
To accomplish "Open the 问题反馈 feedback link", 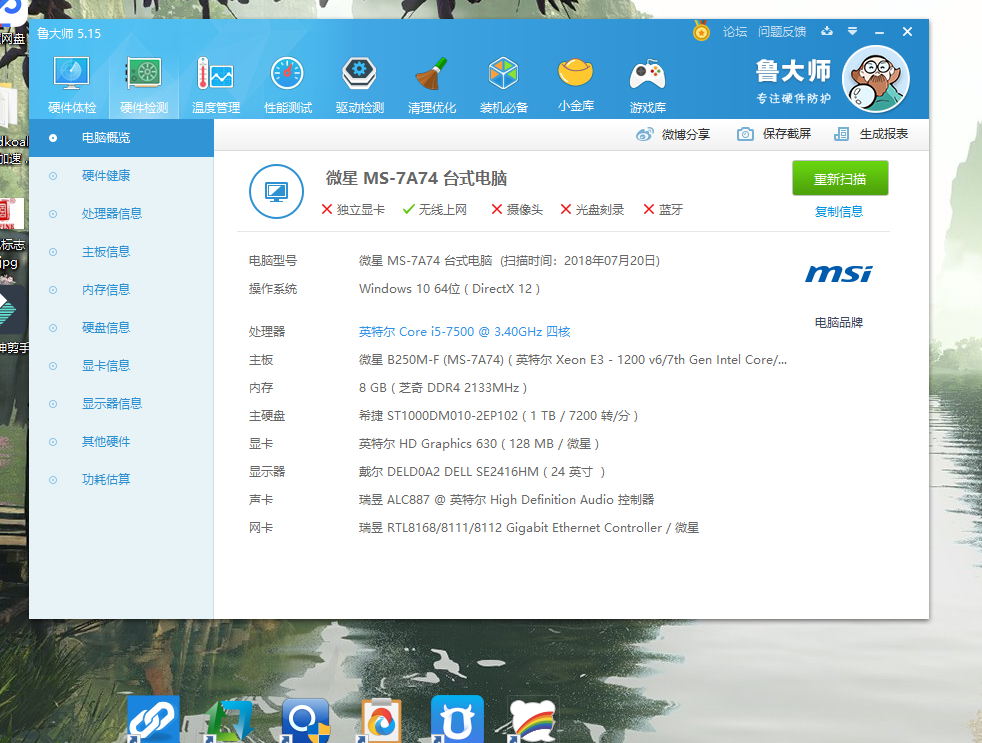I will [782, 31].
